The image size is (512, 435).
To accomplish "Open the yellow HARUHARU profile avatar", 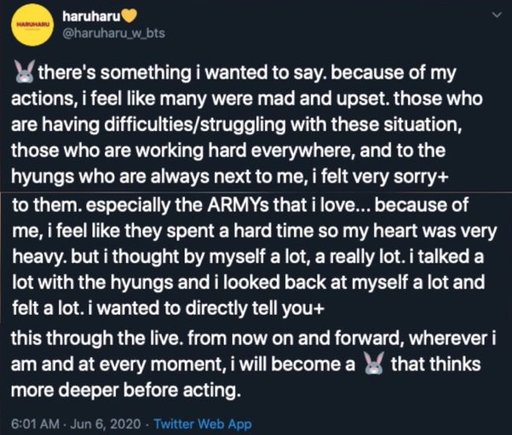I will (x=32, y=25).
